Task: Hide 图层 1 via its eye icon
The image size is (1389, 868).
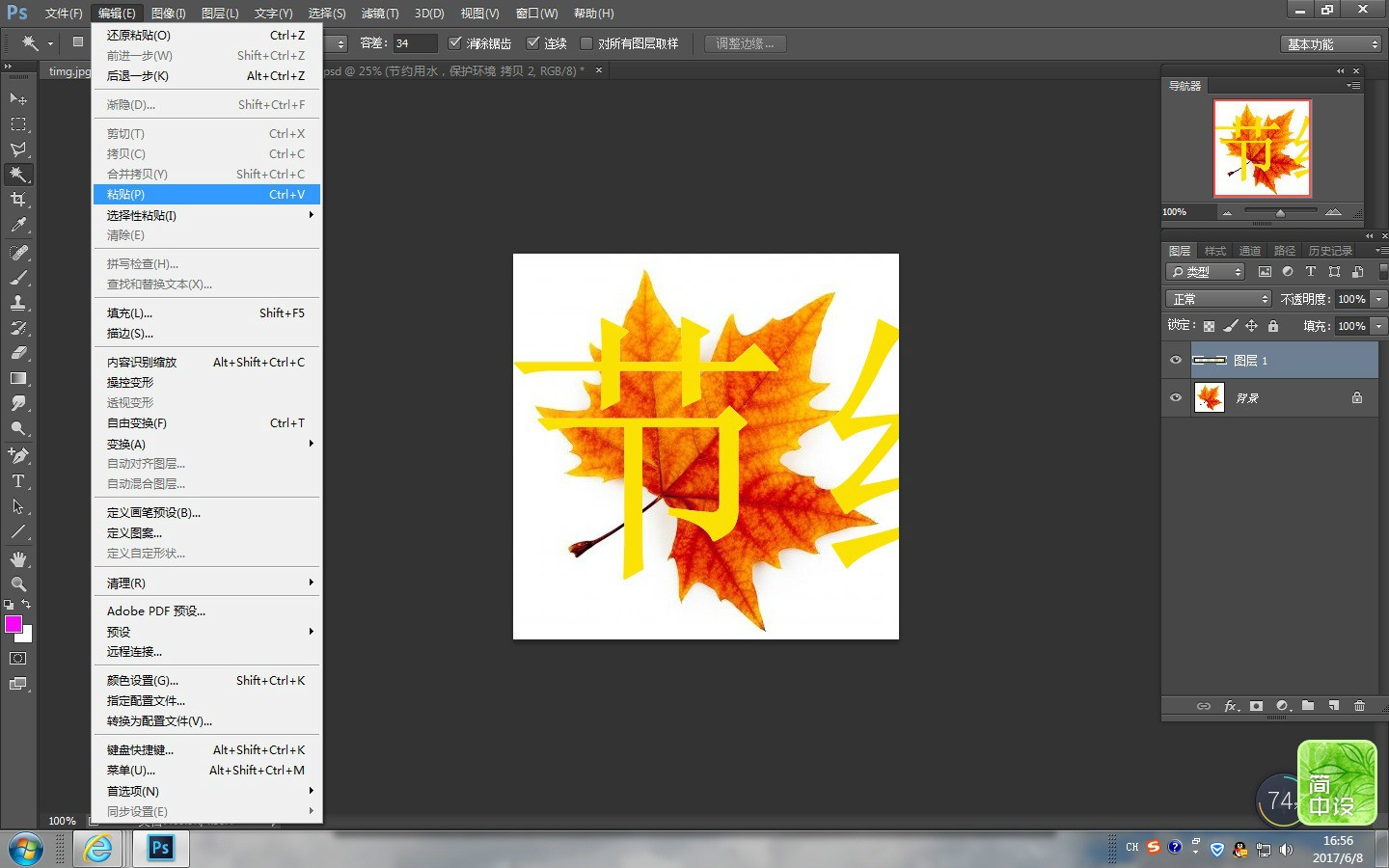Action: click(1176, 361)
